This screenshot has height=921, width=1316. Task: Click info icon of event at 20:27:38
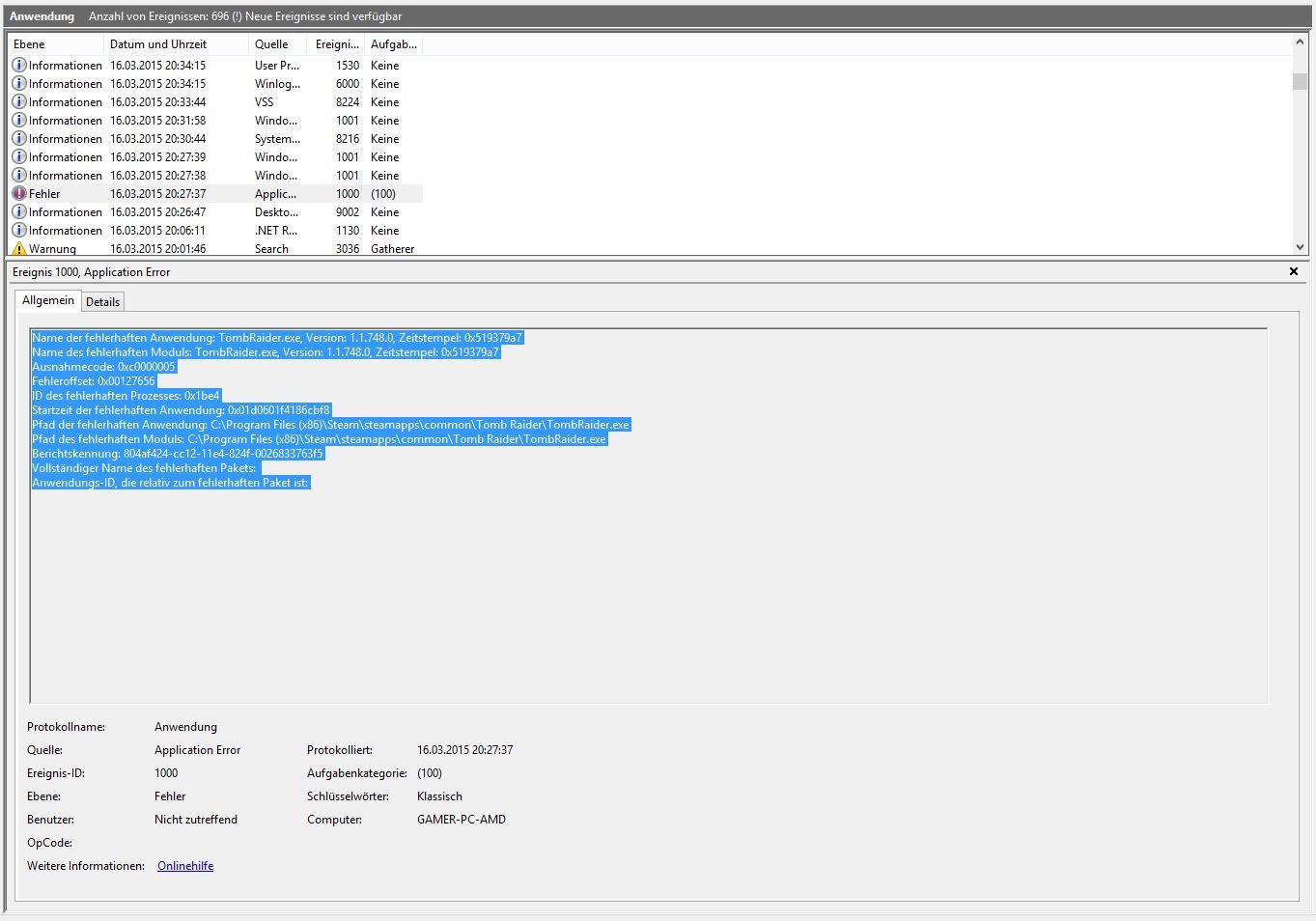coord(18,175)
